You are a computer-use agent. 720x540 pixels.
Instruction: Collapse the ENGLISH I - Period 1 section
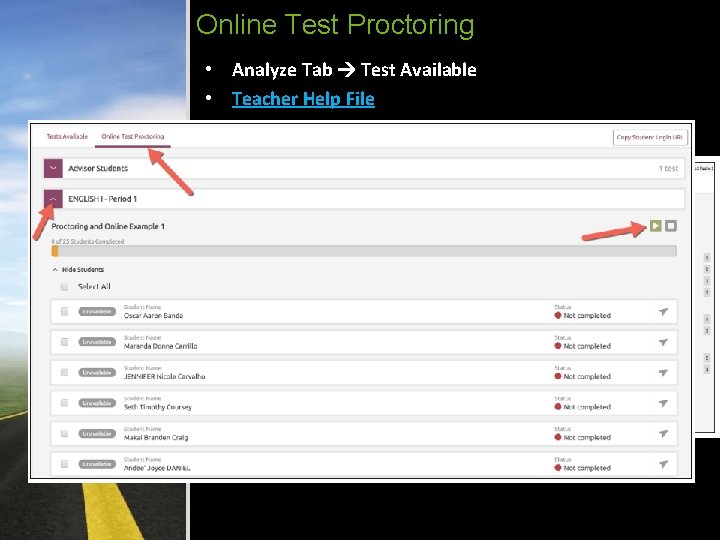click(53, 199)
